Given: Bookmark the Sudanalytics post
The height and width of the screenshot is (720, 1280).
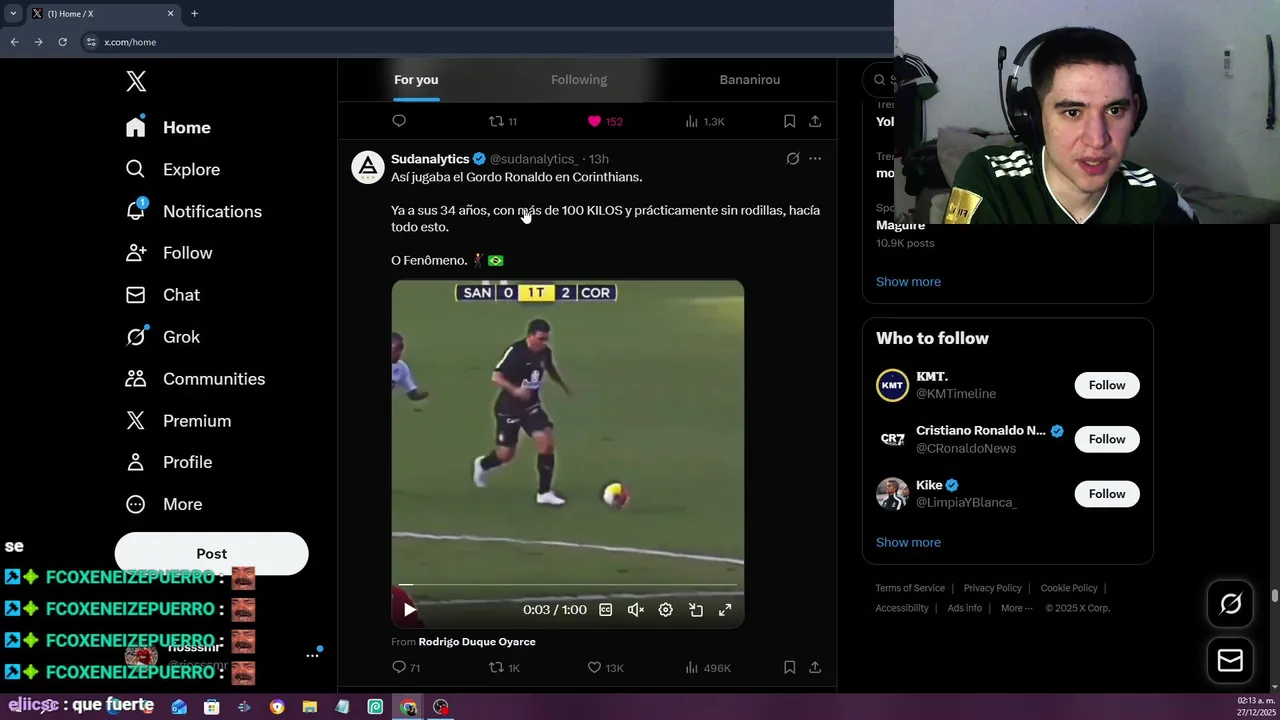Looking at the screenshot, I should [789, 667].
